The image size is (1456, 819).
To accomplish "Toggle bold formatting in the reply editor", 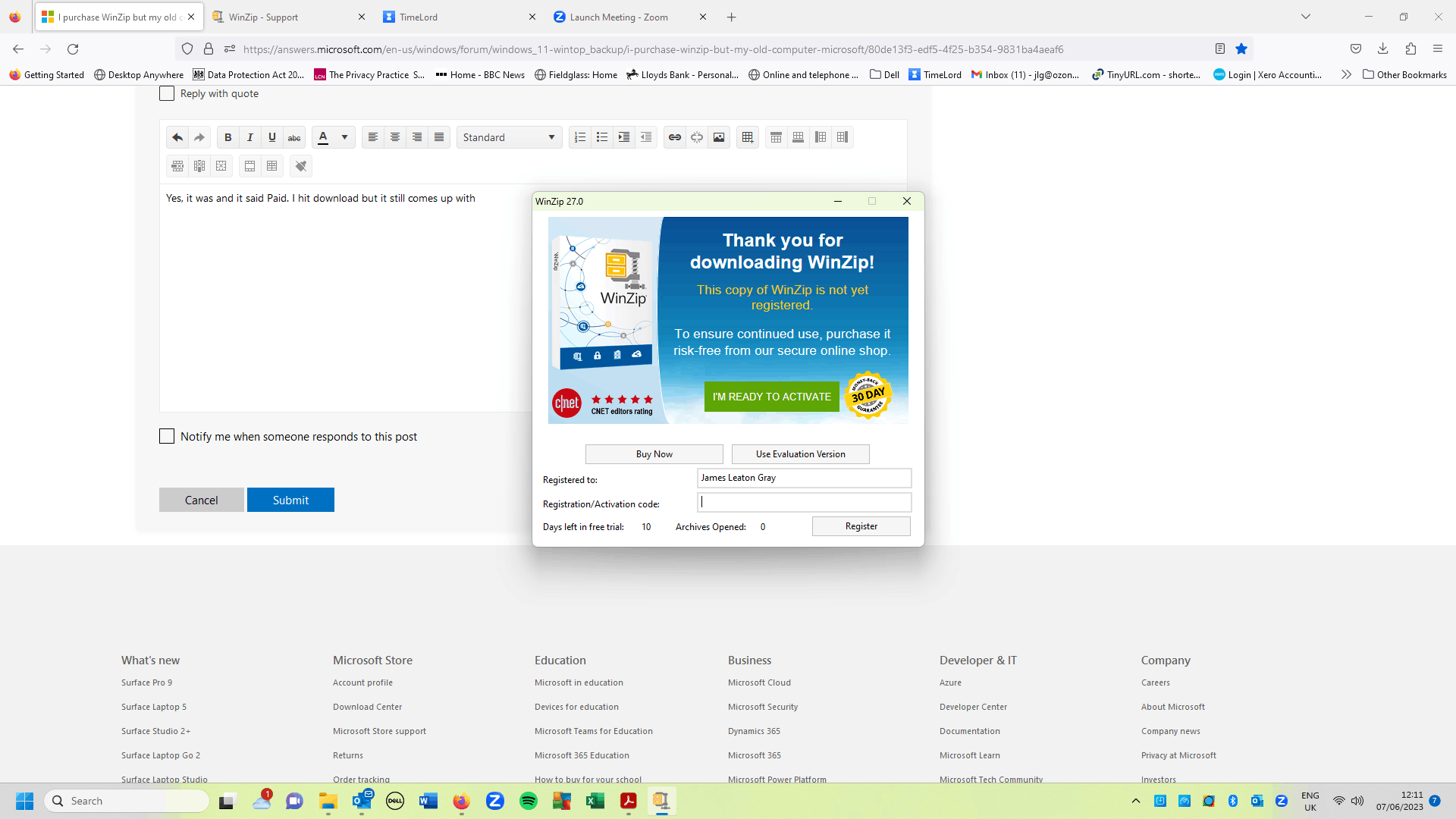I will (227, 137).
